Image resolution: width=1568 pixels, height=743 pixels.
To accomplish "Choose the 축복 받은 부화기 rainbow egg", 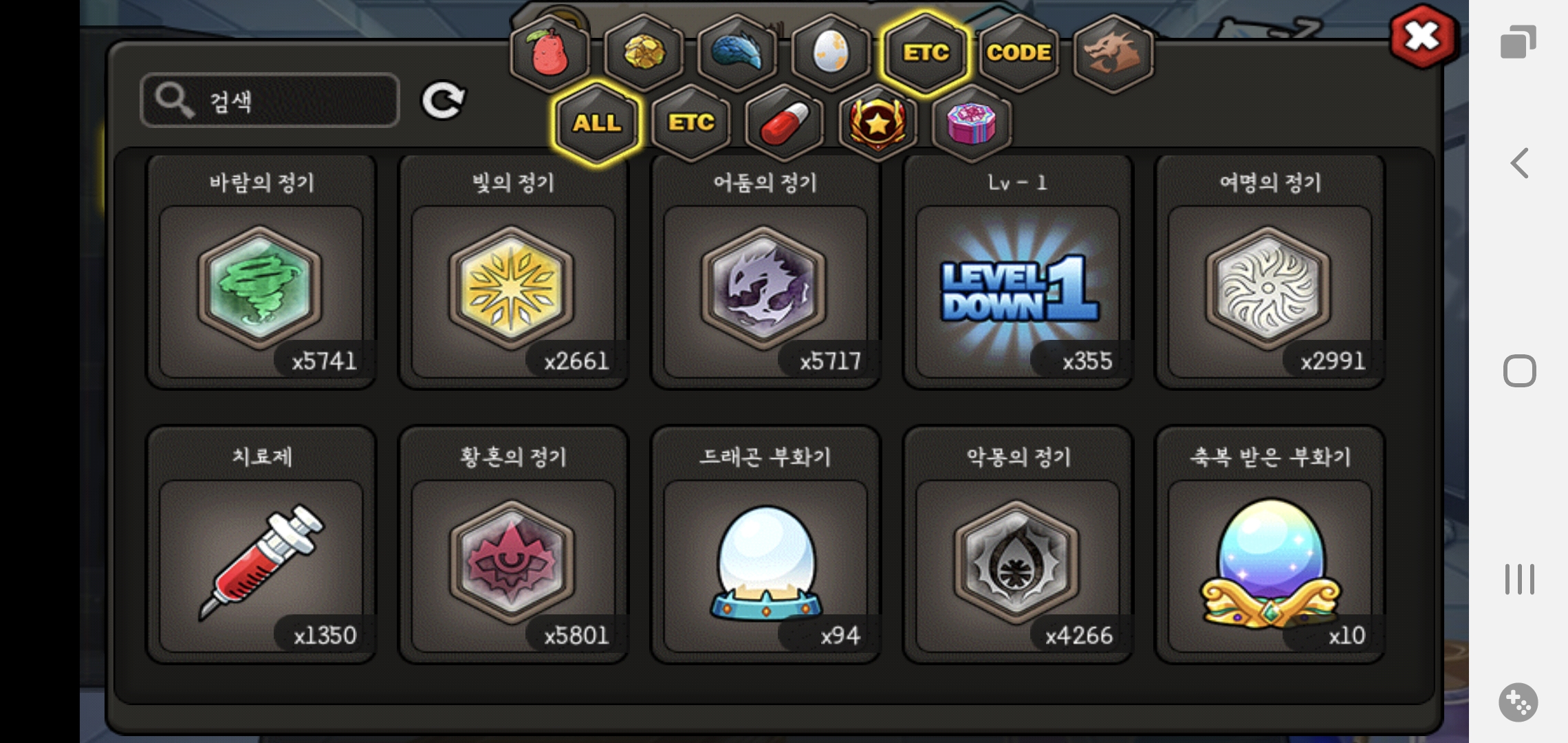I will click(1270, 545).
